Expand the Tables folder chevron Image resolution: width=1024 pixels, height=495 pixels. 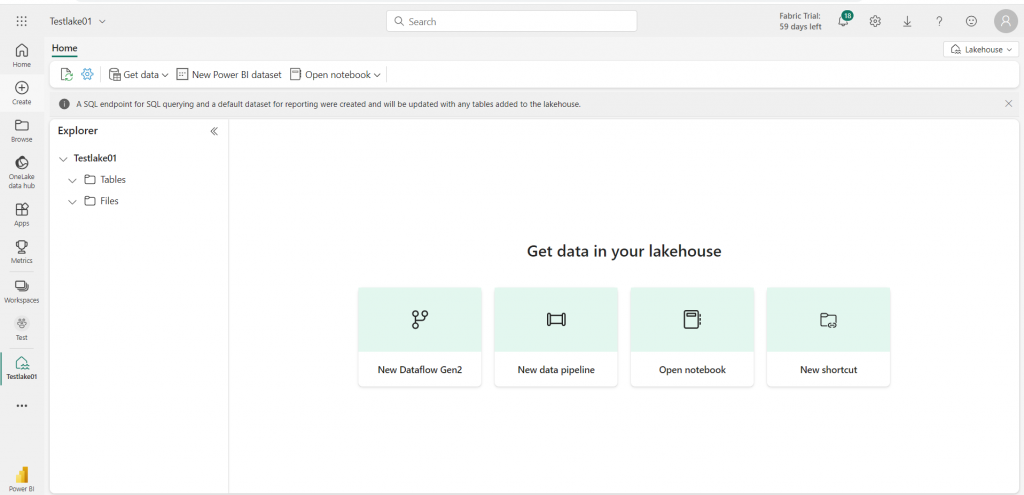click(x=72, y=180)
